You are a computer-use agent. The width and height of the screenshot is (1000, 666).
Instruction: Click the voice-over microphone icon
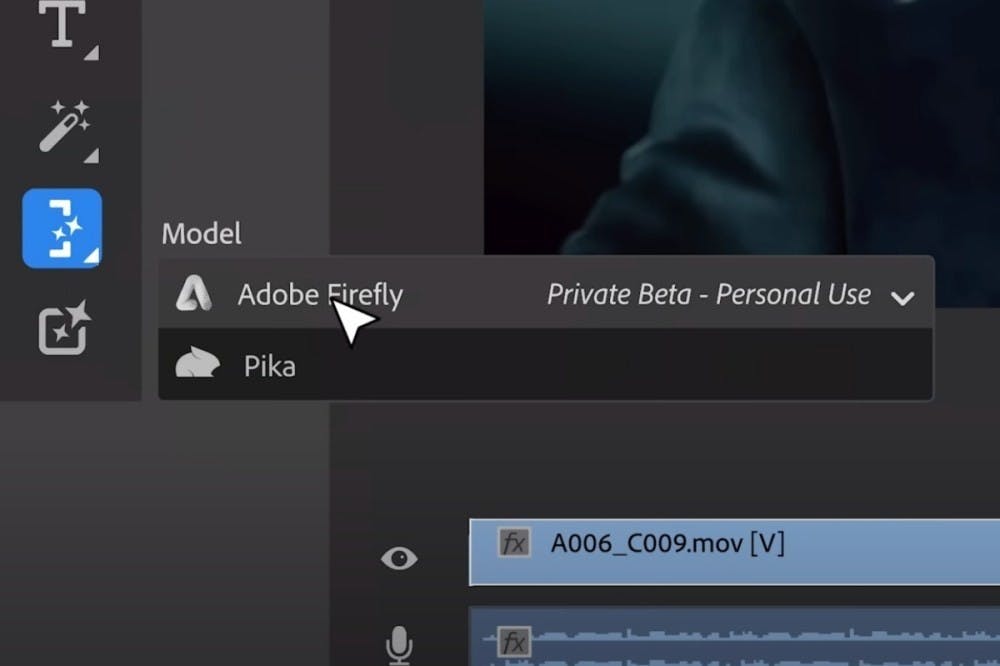click(x=399, y=644)
